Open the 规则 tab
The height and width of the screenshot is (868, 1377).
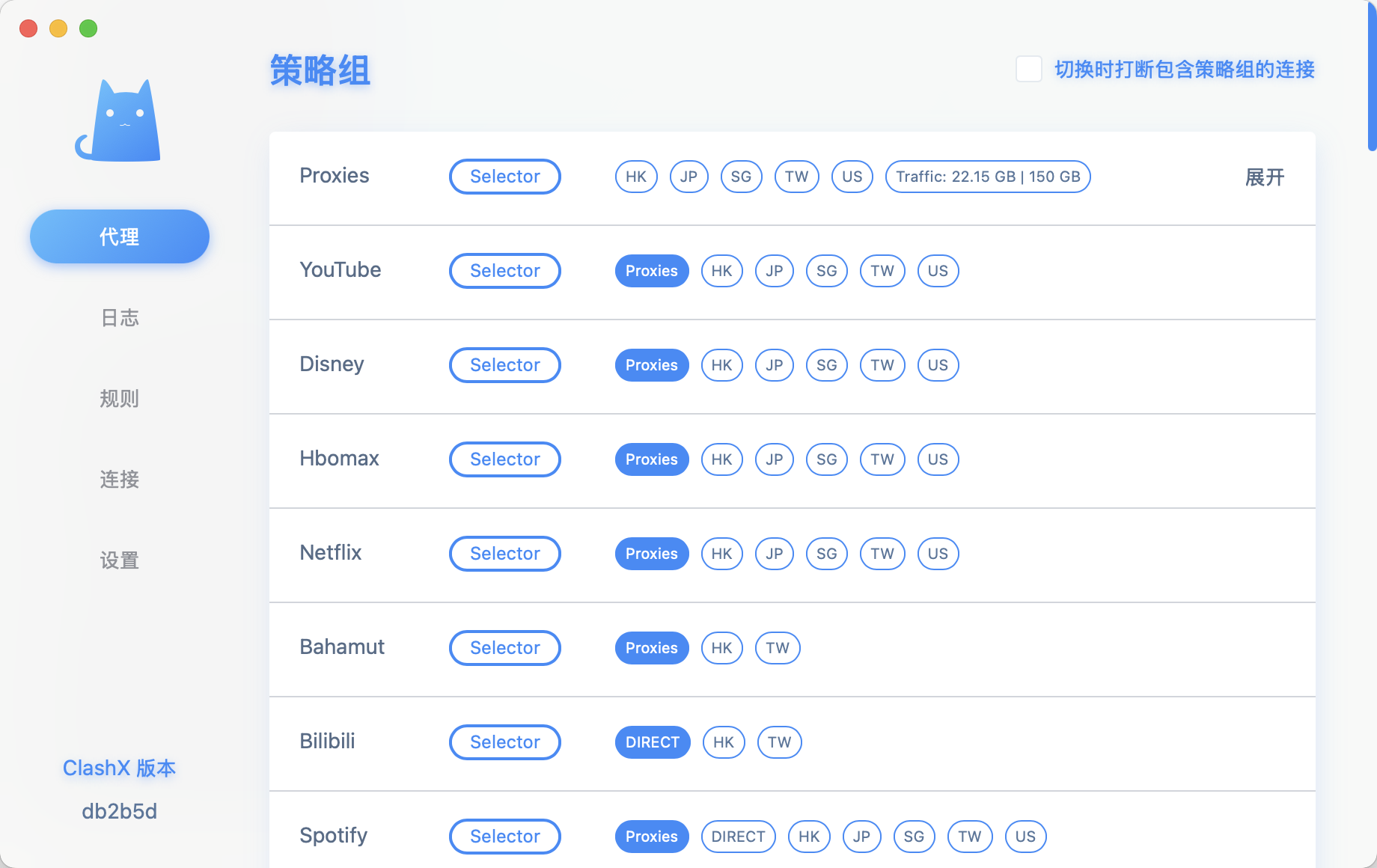coord(120,398)
